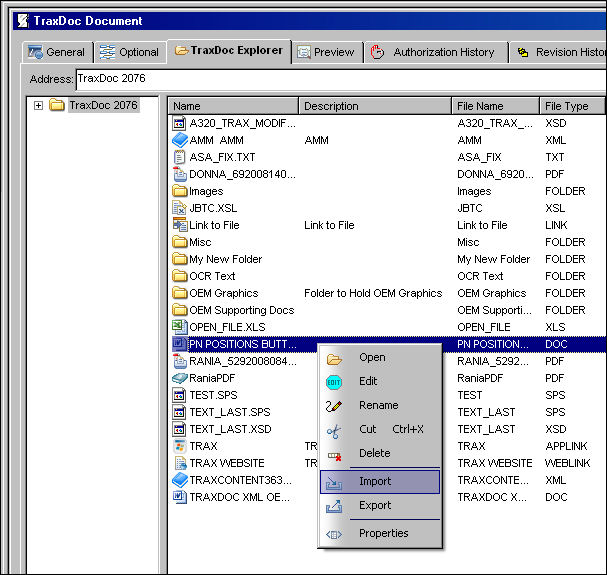
Task: Open the Authorization History tab
Action: point(436,52)
